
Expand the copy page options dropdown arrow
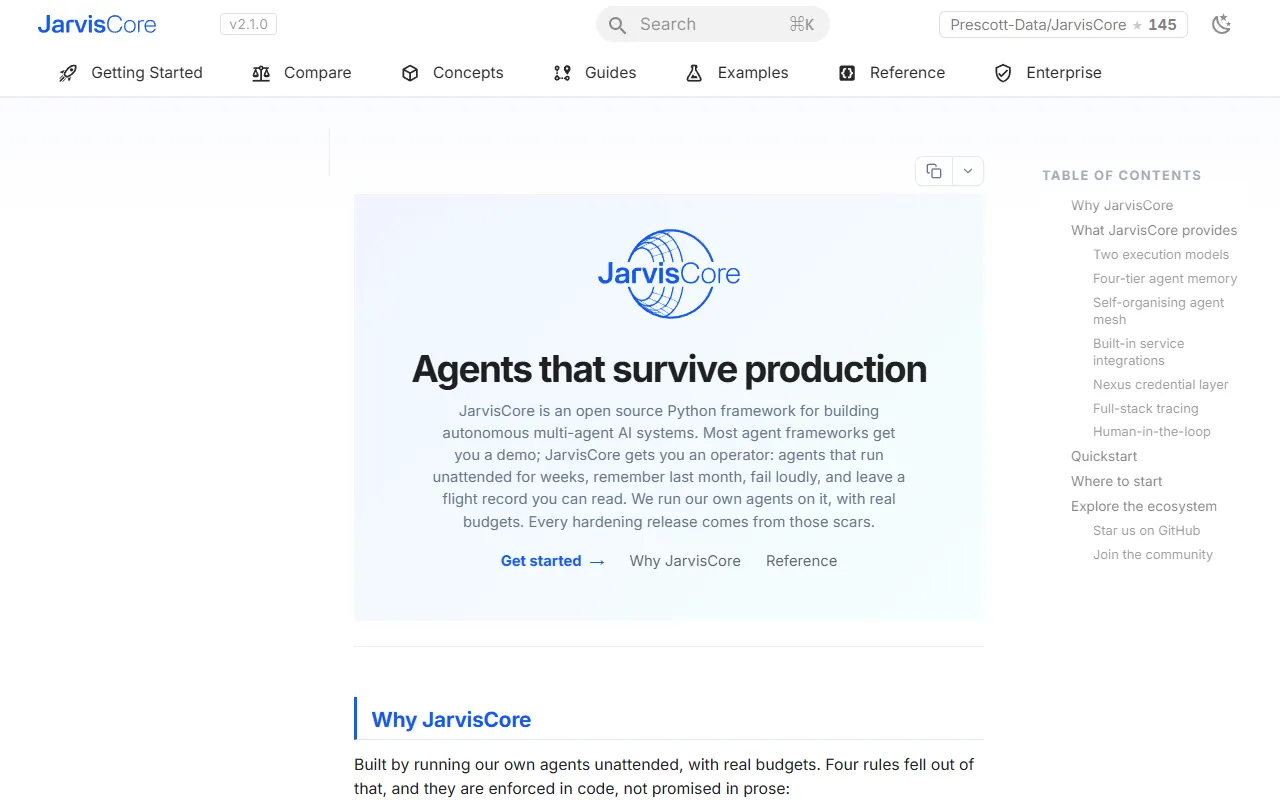[968, 171]
